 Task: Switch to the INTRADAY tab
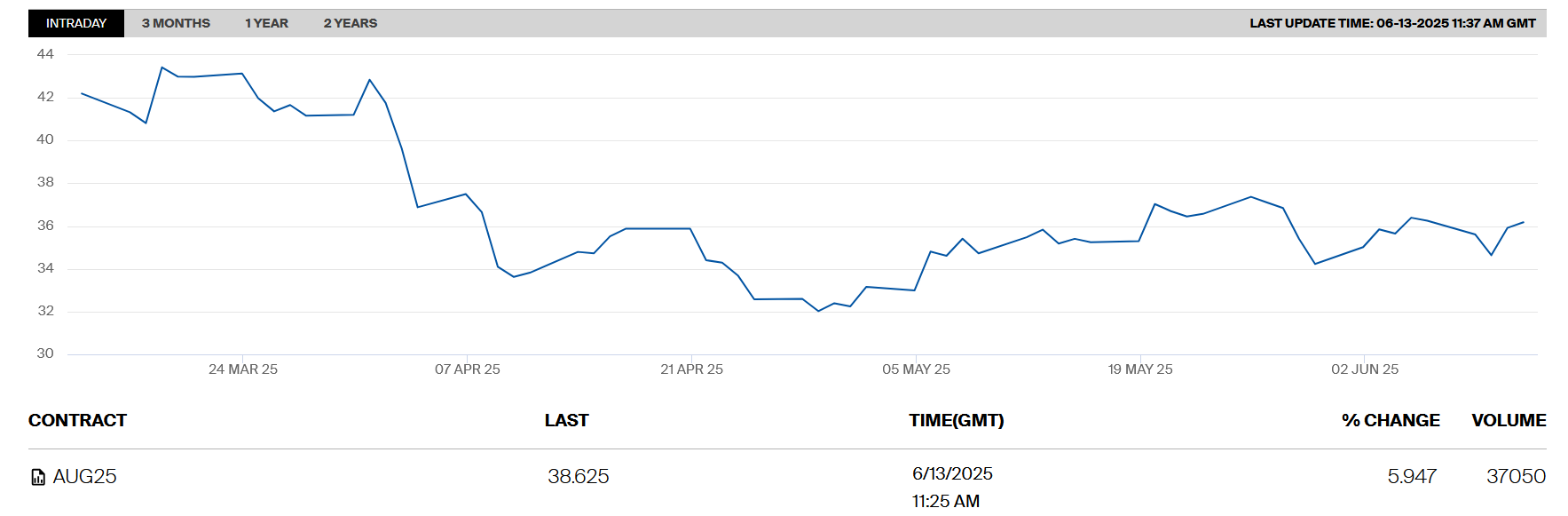click(x=76, y=23)
